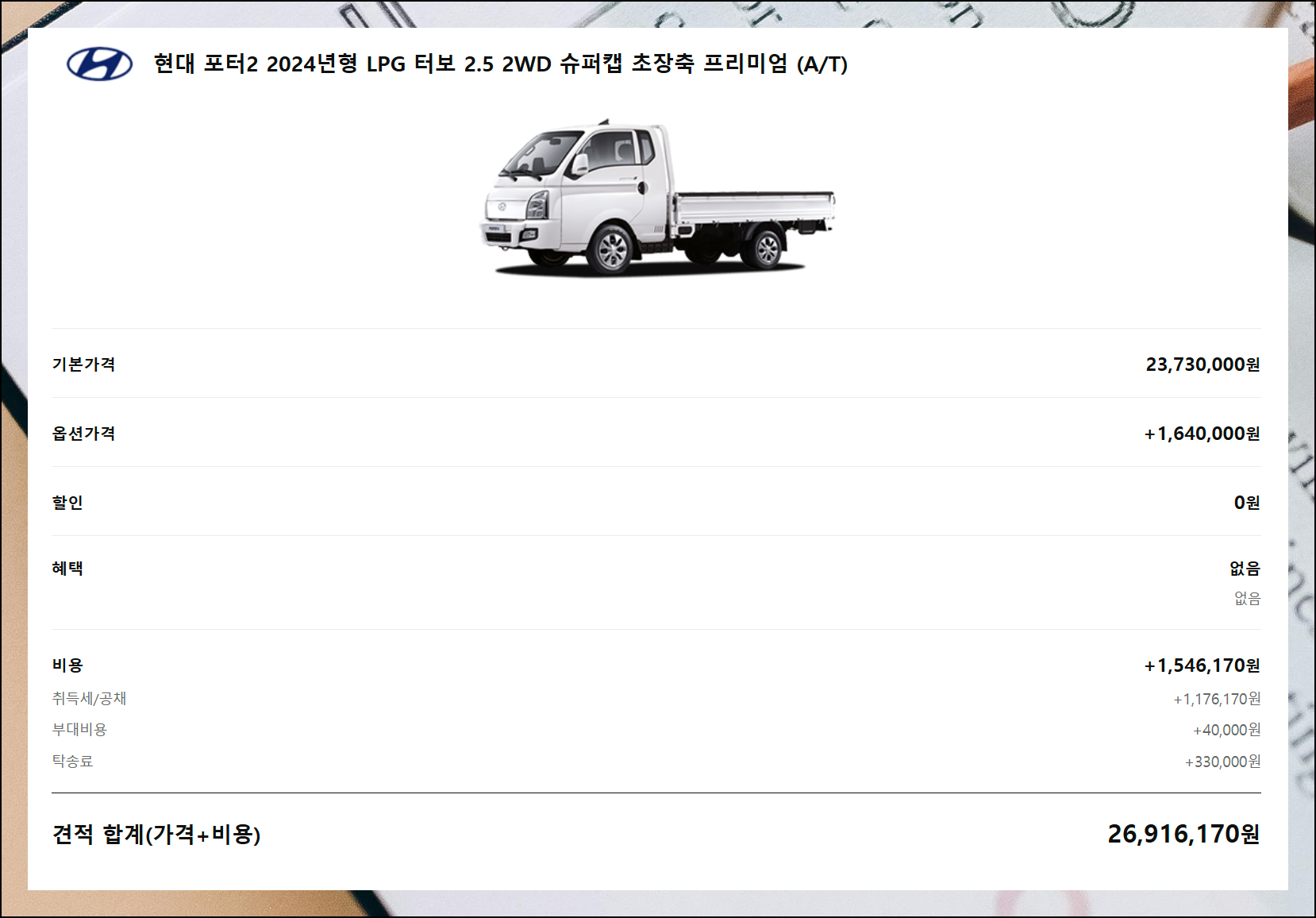The height and width of the screenshot is (918, 1316).
Task: Click the option price +1,640,000원
Action: [1202, 434]
